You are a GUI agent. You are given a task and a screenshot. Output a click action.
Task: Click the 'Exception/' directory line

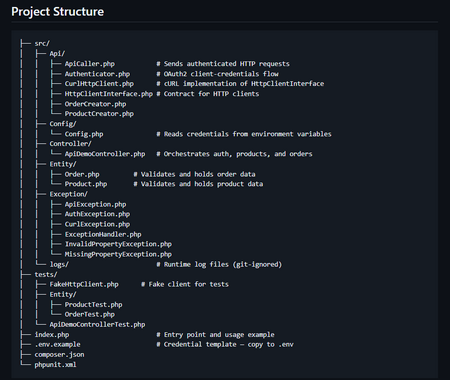[x=69, y=194]
